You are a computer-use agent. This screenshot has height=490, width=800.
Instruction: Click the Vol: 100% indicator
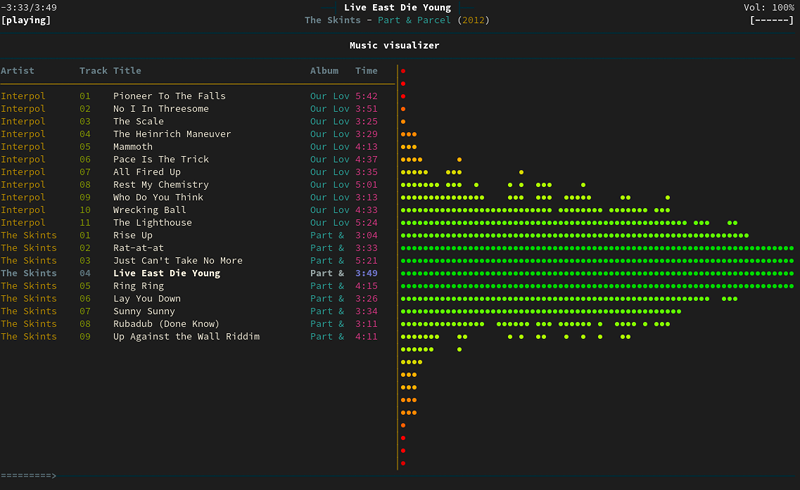coord(768,8)
